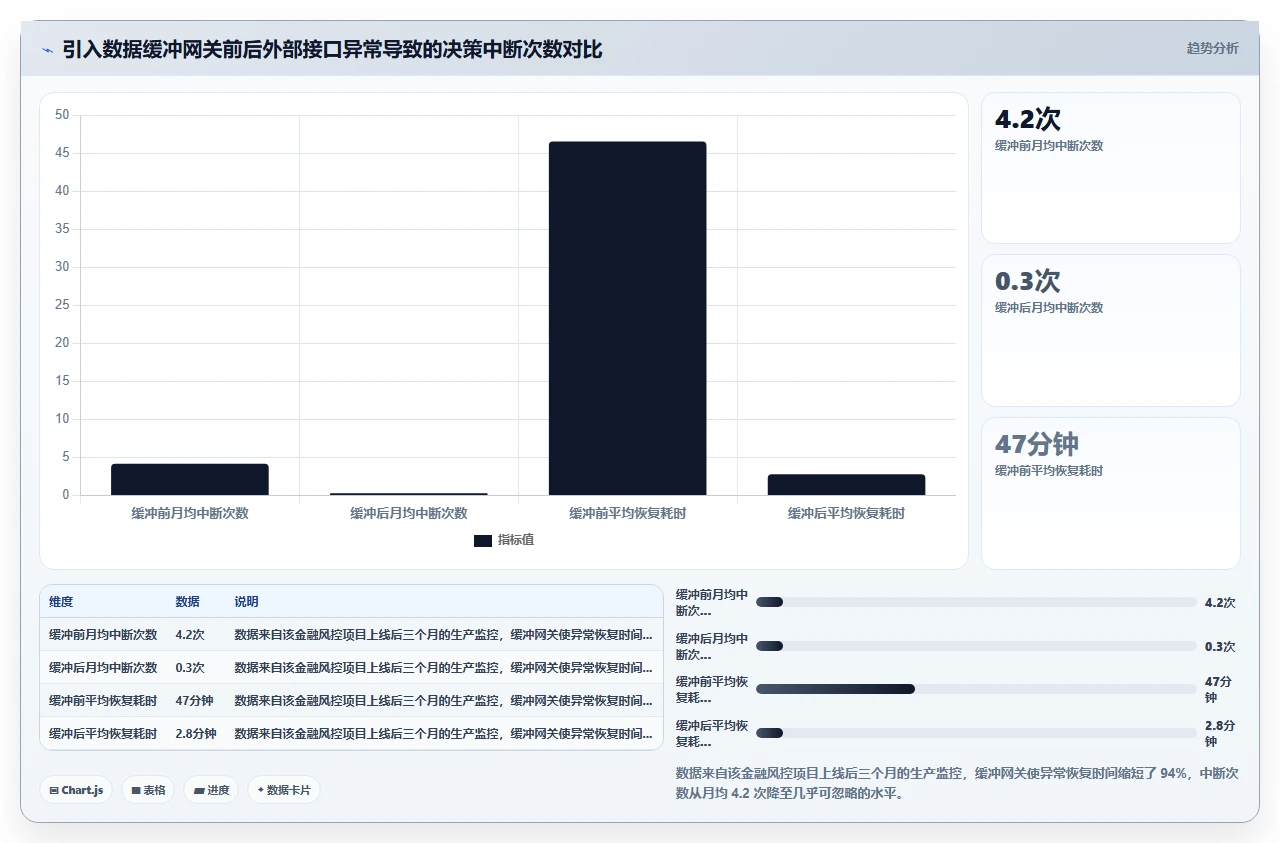Click the 进度 tag button
The height and width of the screenshot is (843, 1280).
[x=211, y=790]
